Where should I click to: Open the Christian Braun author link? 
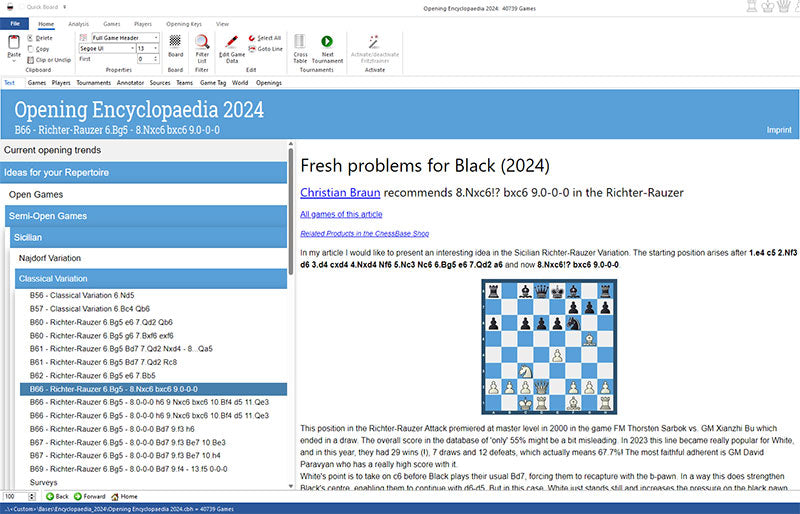pyautogui.click(x=340, y=191)
